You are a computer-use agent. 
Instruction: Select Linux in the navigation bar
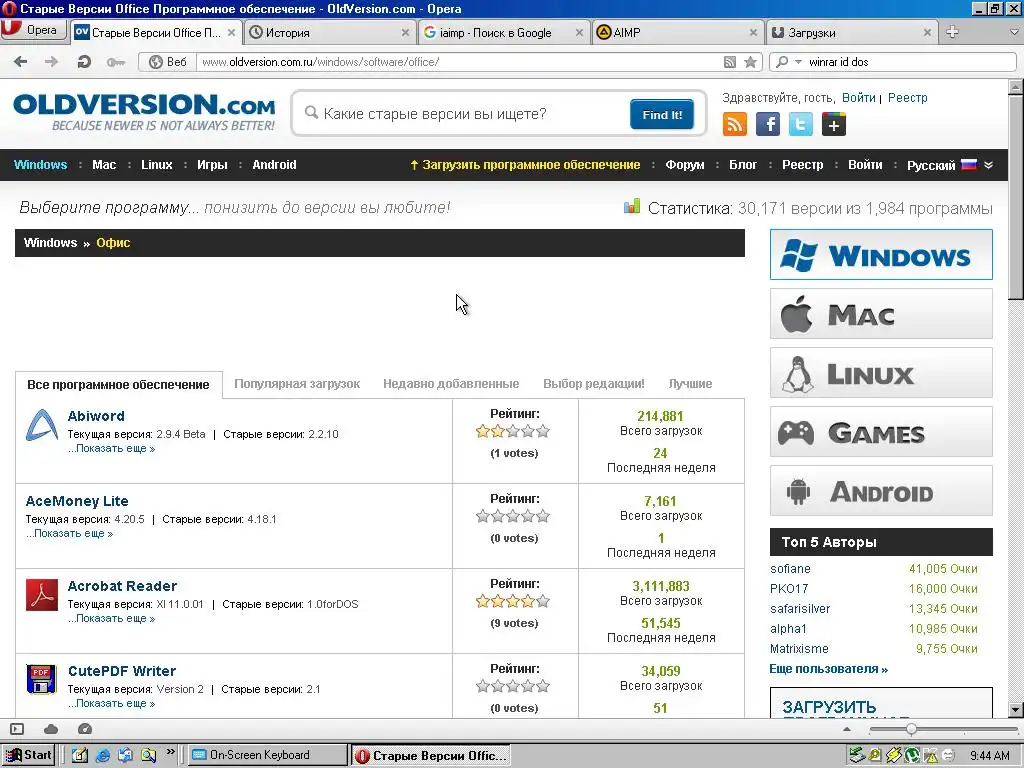click(157, 165)
